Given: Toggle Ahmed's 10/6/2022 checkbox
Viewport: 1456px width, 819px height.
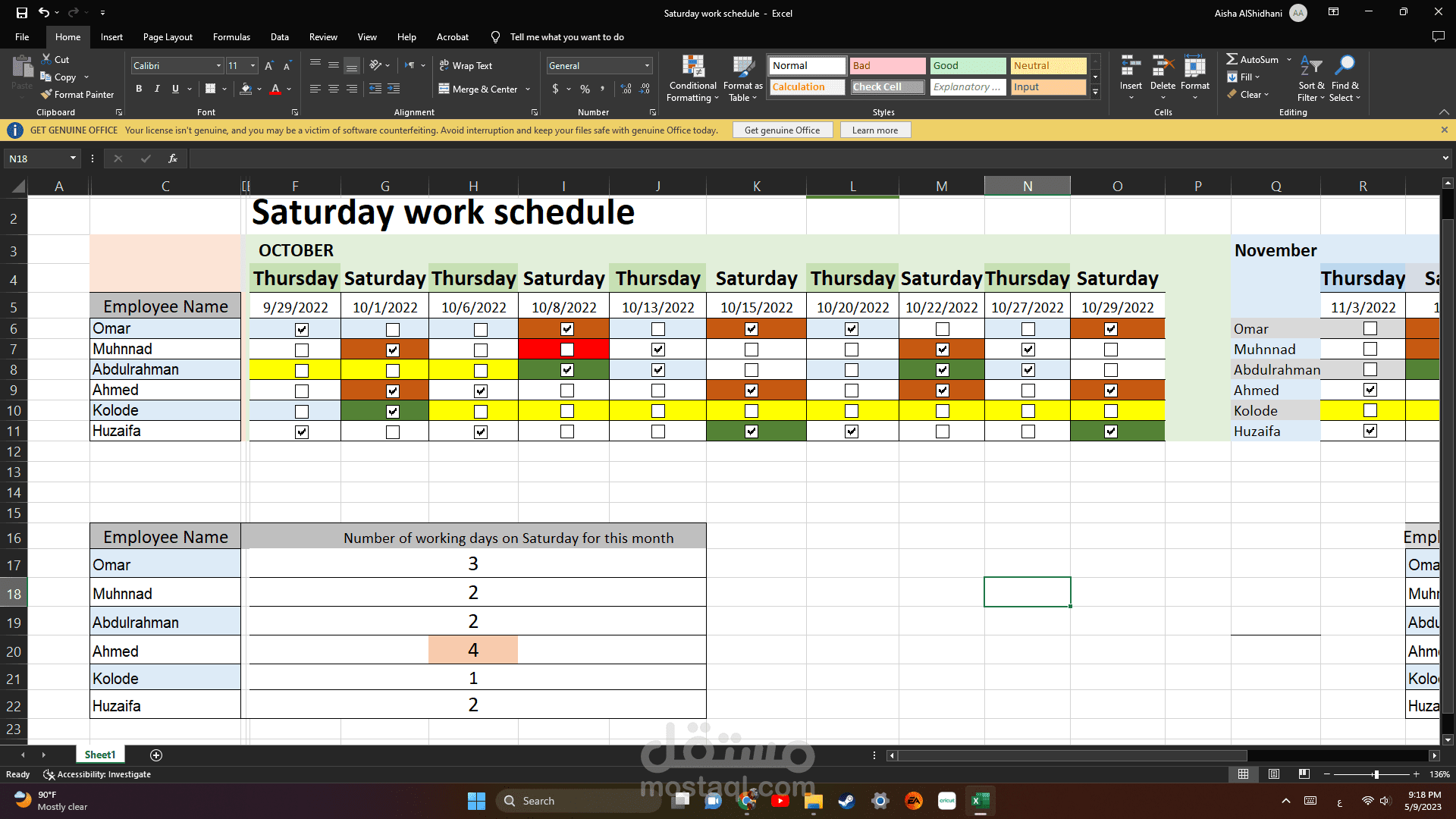Looking at the screenshot, I should tap(481, 391).
